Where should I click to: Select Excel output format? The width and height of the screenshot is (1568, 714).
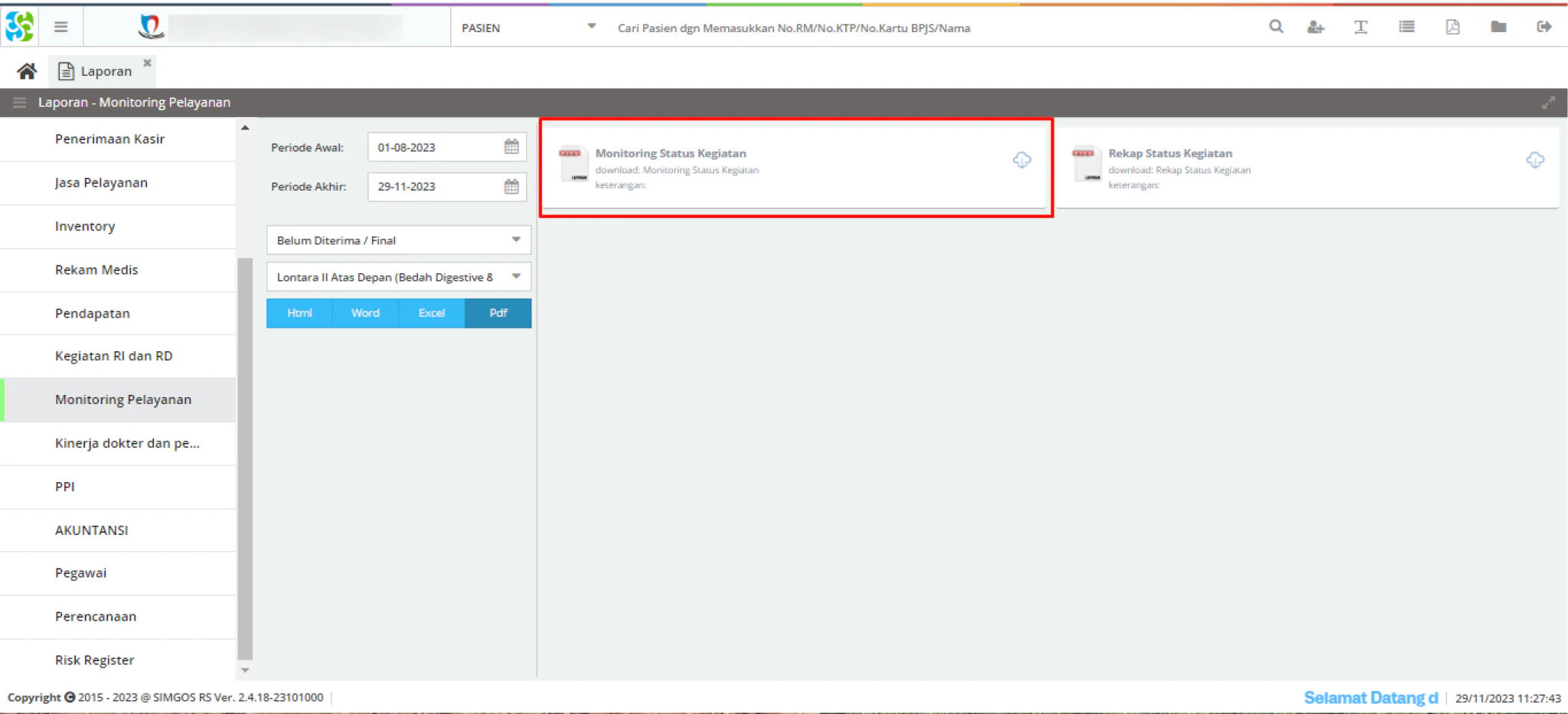(432, 313)
